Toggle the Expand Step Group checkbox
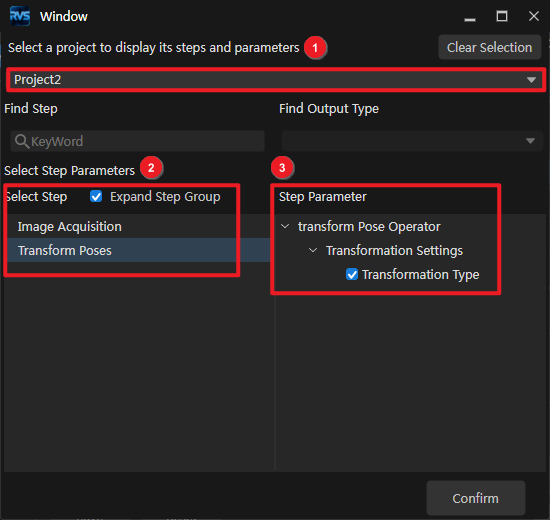This screenshot has height=520, width=550. 96,196
